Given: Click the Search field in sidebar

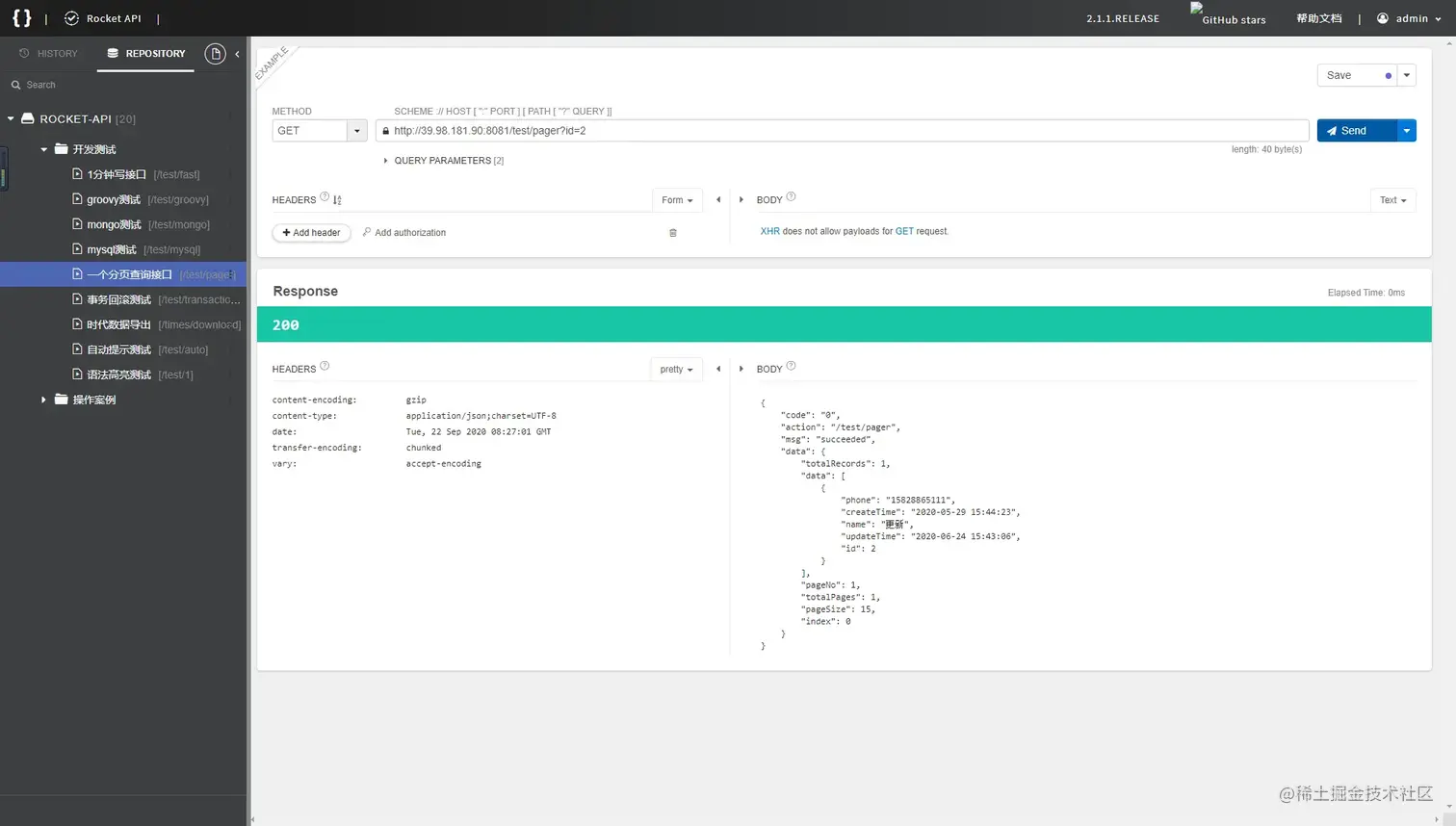Looking at the screenshot, I should 123,85.
